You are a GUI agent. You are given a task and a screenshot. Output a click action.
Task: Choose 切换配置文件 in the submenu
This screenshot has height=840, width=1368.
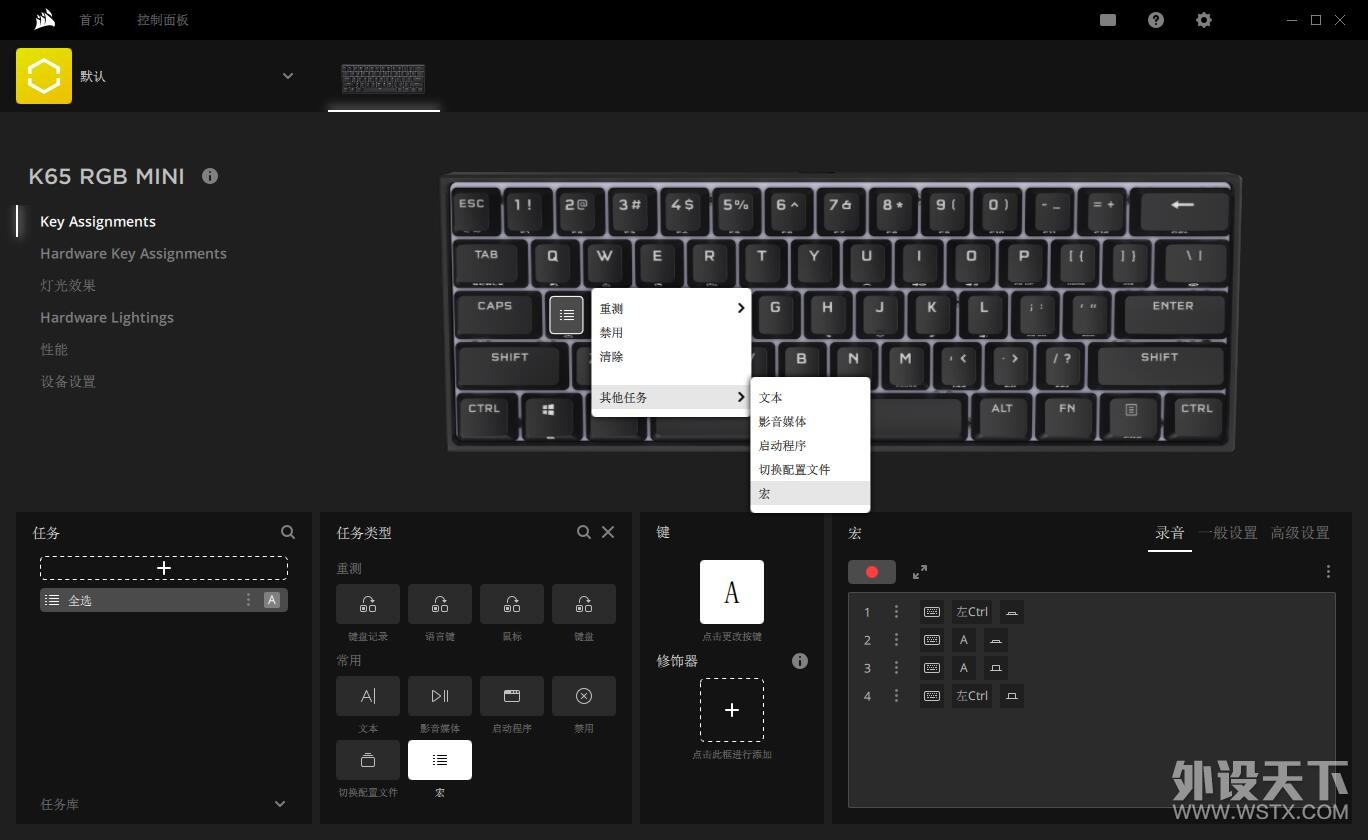click(810, 469)
